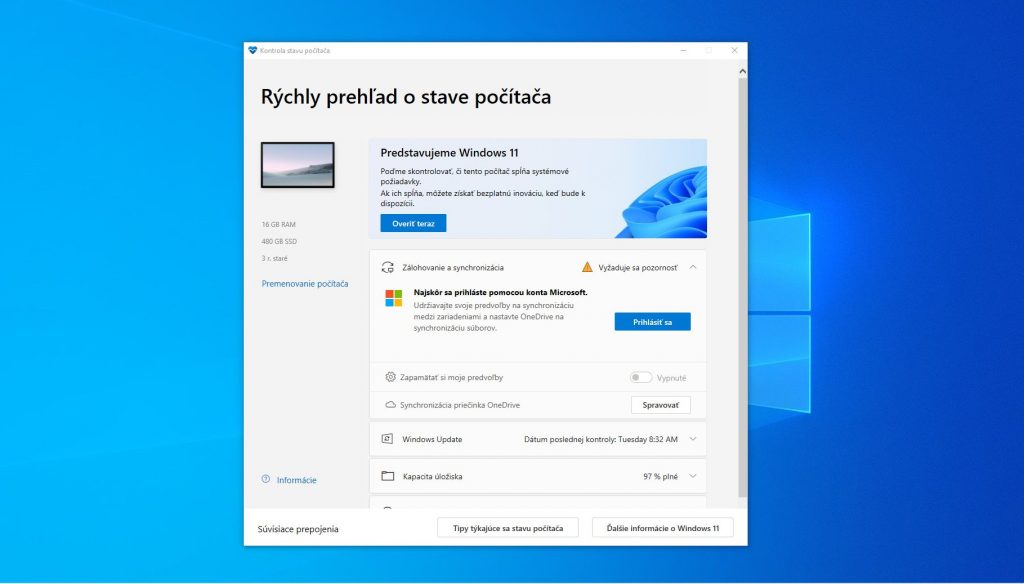Click the '480 GB SSD' text
The height and width of the screenshot is (584, 1024).
(x=279, y=241)
